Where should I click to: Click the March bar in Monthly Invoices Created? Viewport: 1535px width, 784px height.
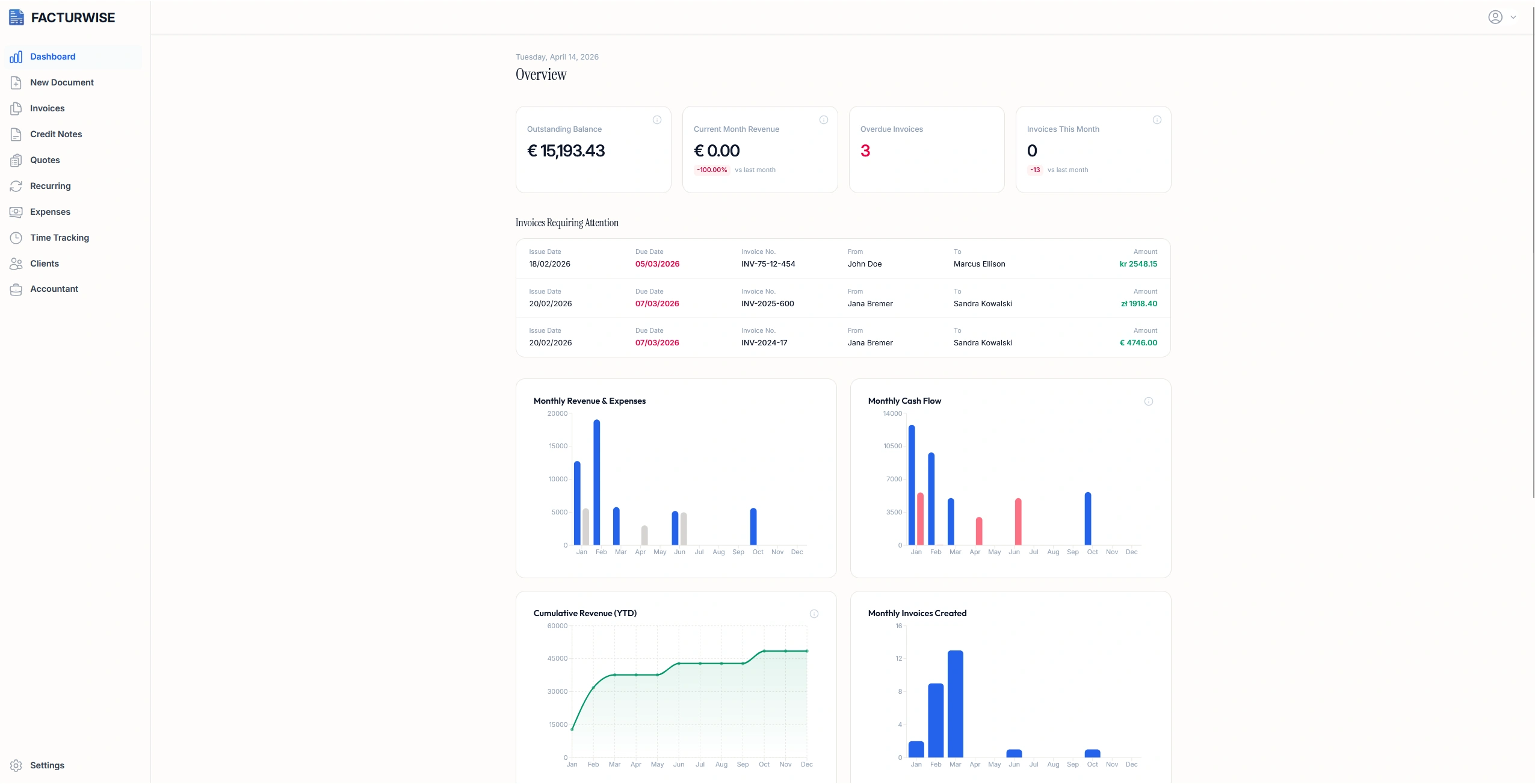pyautogui.click(x=955, y=704)
